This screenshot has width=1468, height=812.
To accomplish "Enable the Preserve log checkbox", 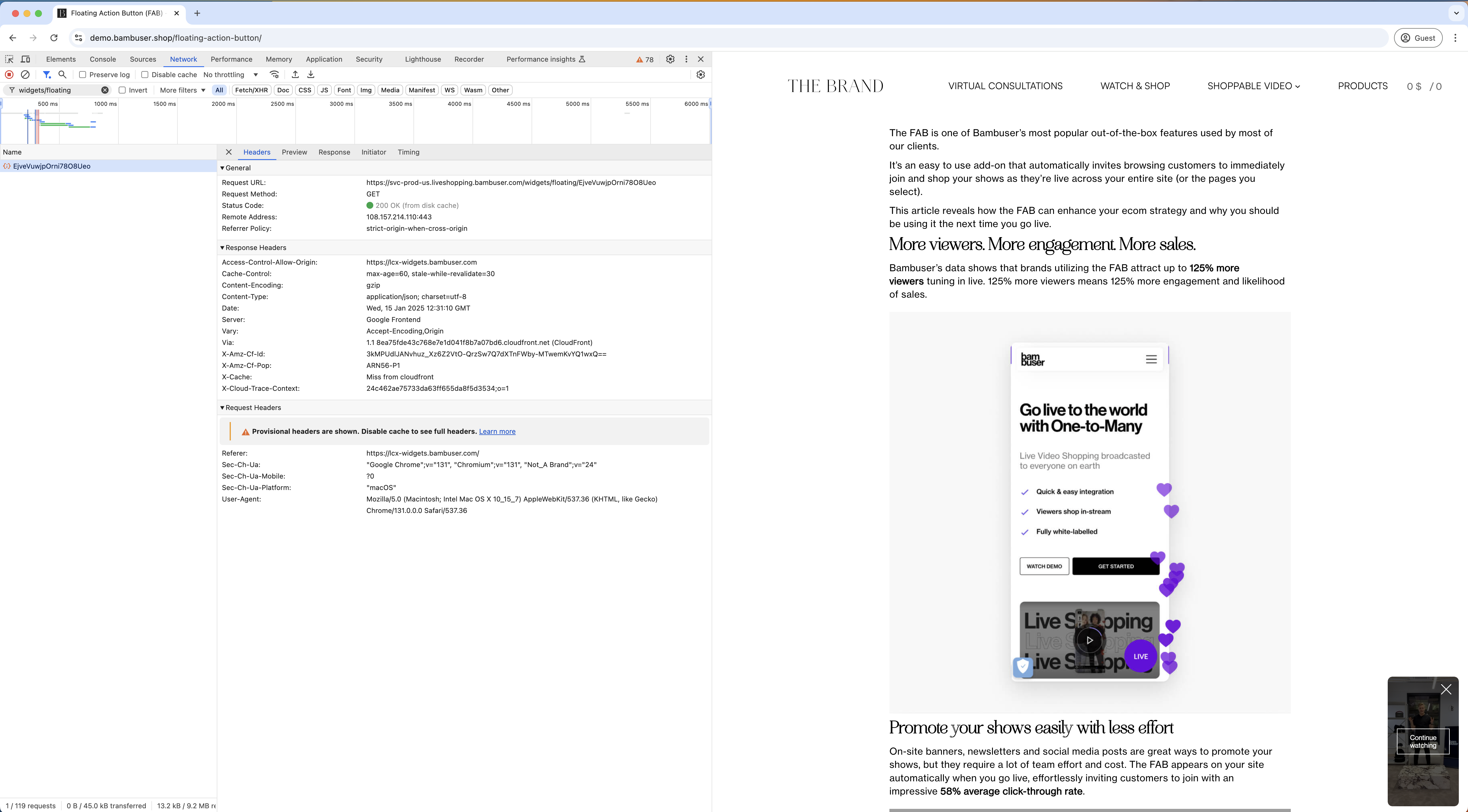I will pos(83,75).
